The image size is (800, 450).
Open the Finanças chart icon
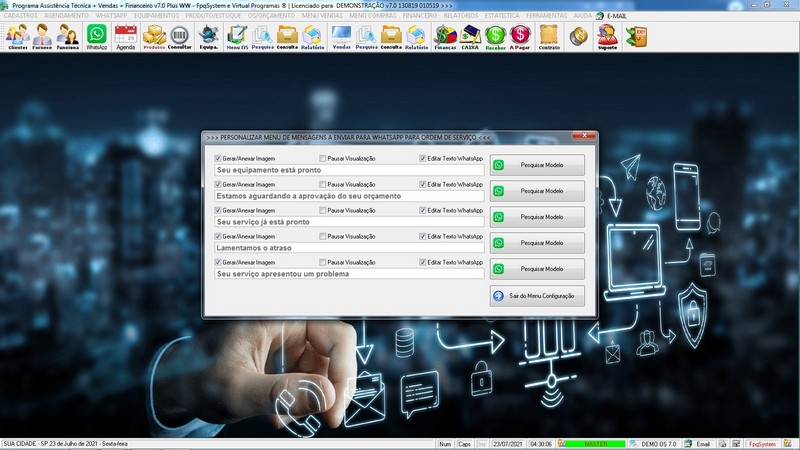coord(445,37)
